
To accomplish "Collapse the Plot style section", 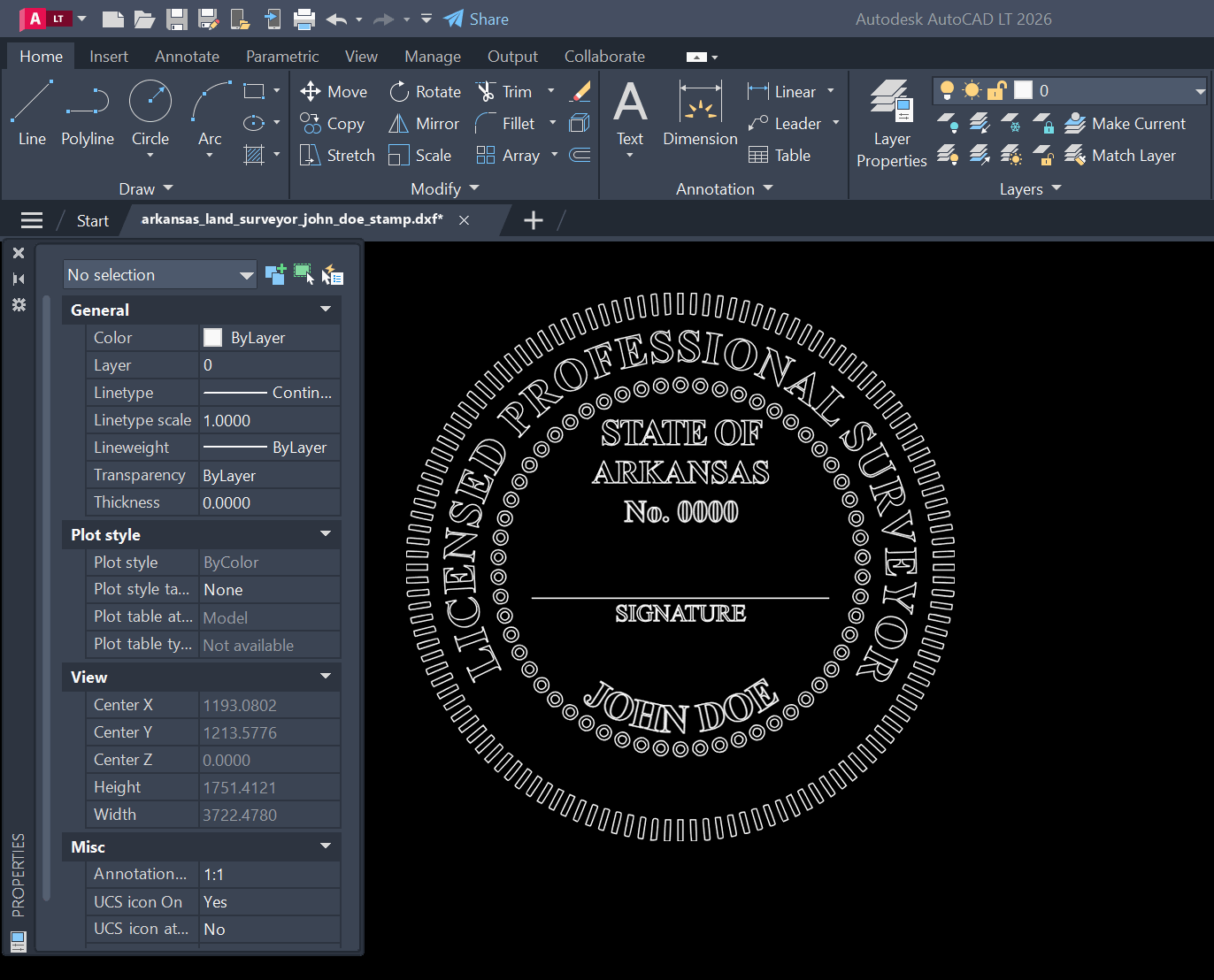I will [326, 534].
